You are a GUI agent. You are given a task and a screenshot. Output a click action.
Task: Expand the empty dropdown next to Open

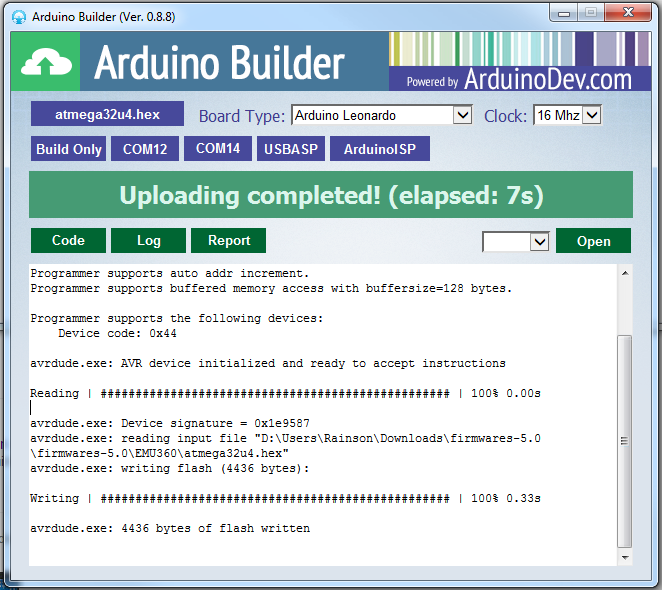pos(539,242)
